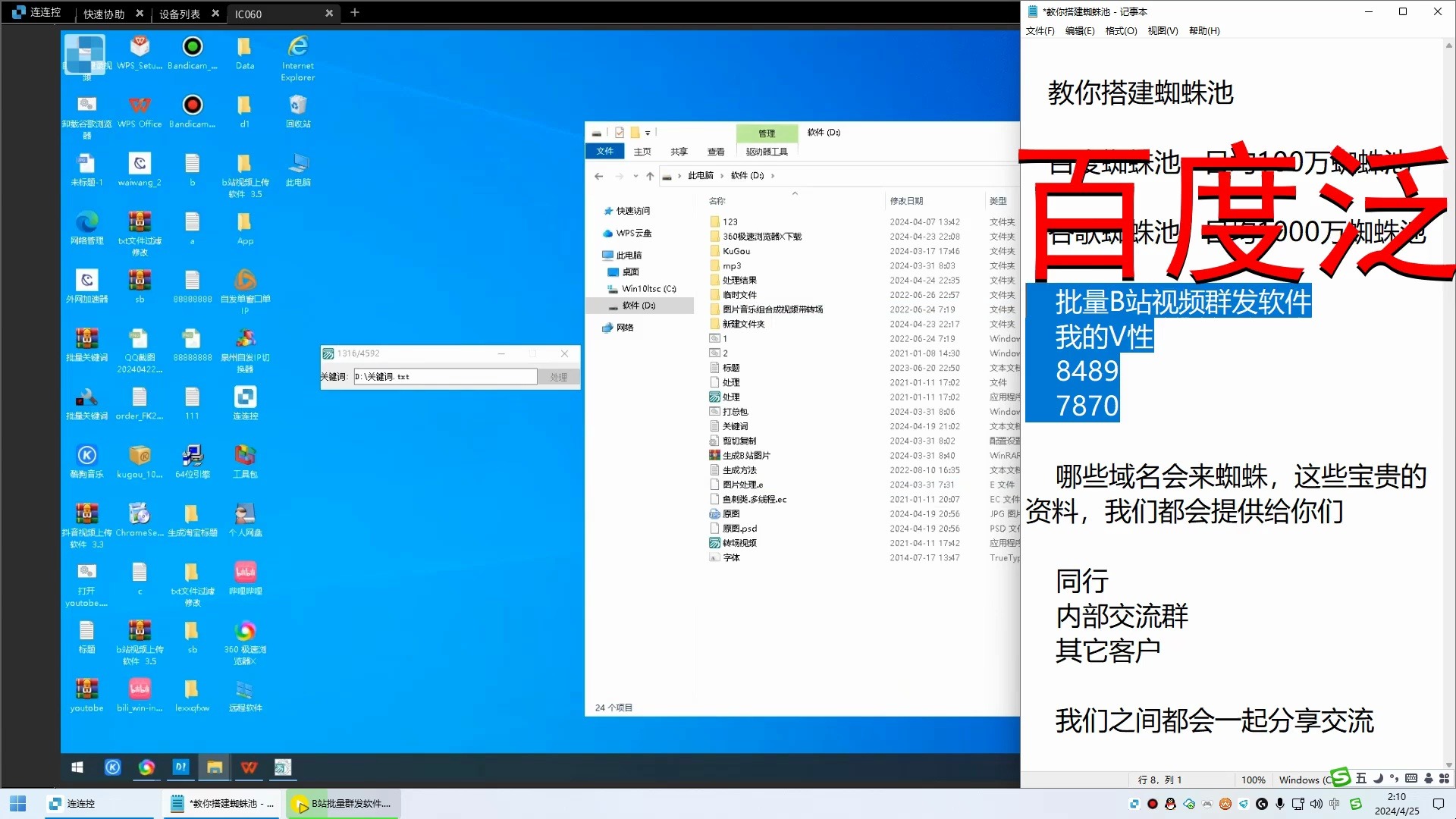1456x819 pixels.
Task: Open the 文件 tab in File Explorer
Action: 604,151
